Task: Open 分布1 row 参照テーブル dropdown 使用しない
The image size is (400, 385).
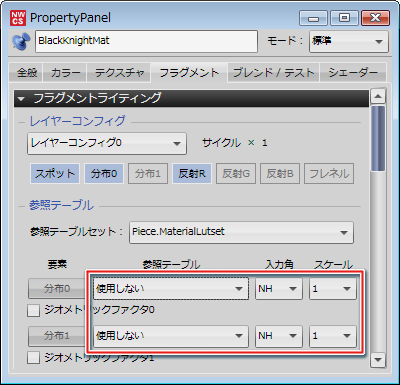Action: 171,336
